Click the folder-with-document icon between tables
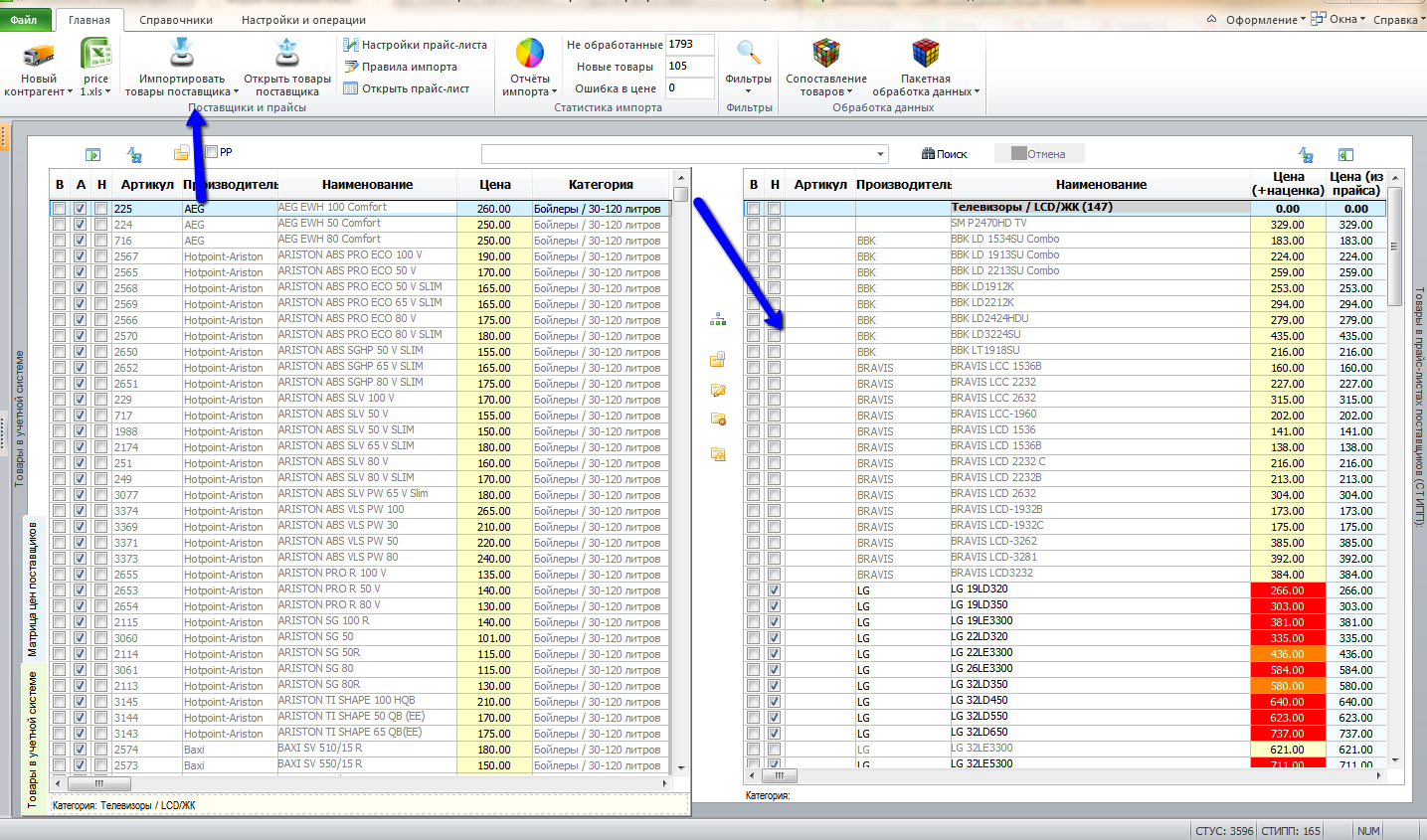This screenshot has height=840, width=1427. coord(717,359)
